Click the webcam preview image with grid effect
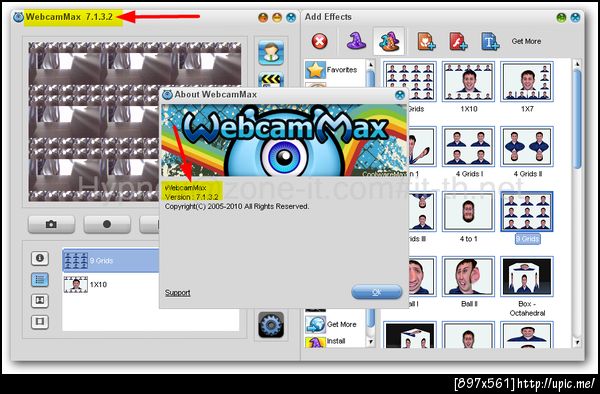600x394 pixels. 135,122
